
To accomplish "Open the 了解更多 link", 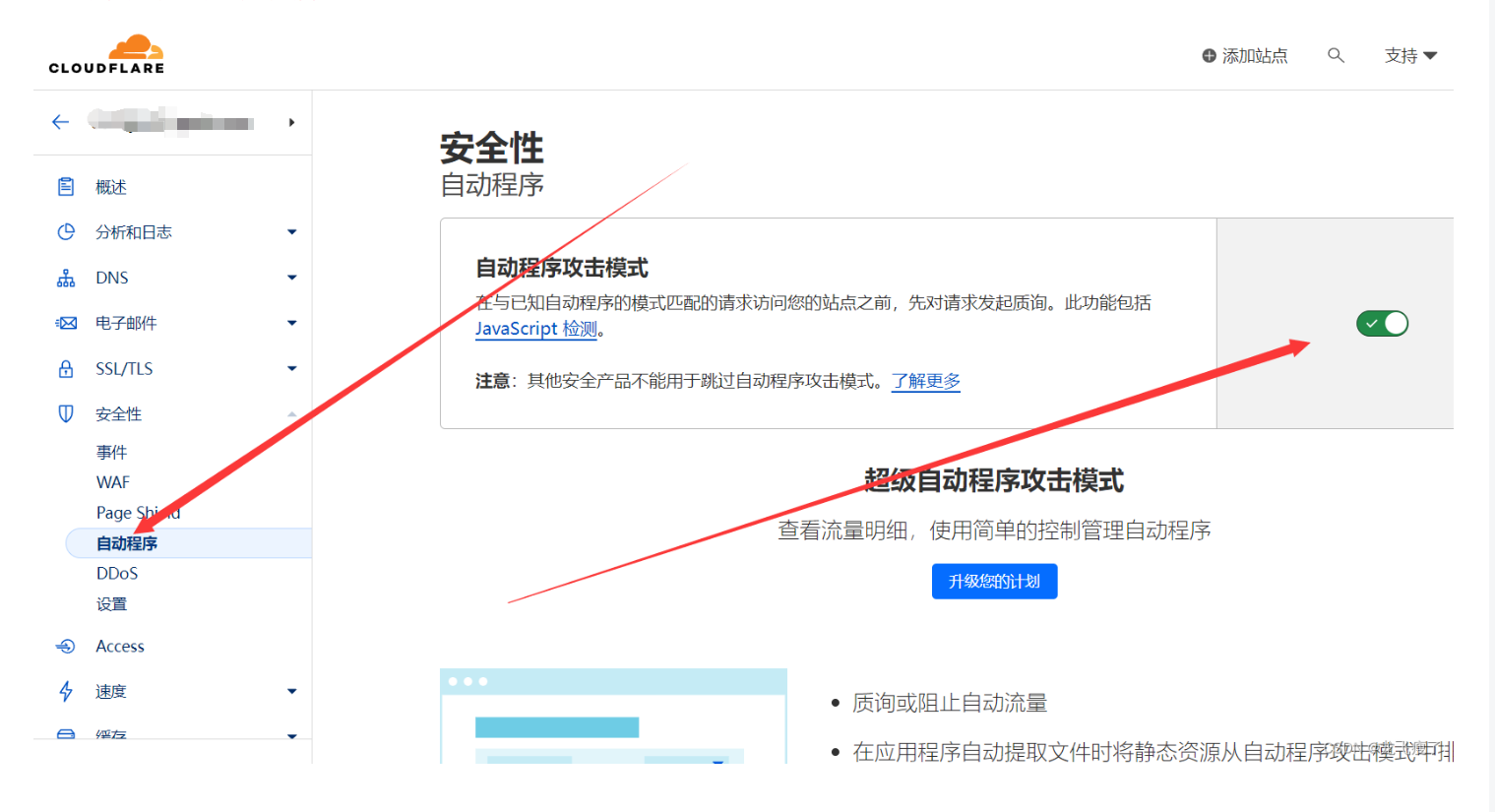I will pos(926,381).
